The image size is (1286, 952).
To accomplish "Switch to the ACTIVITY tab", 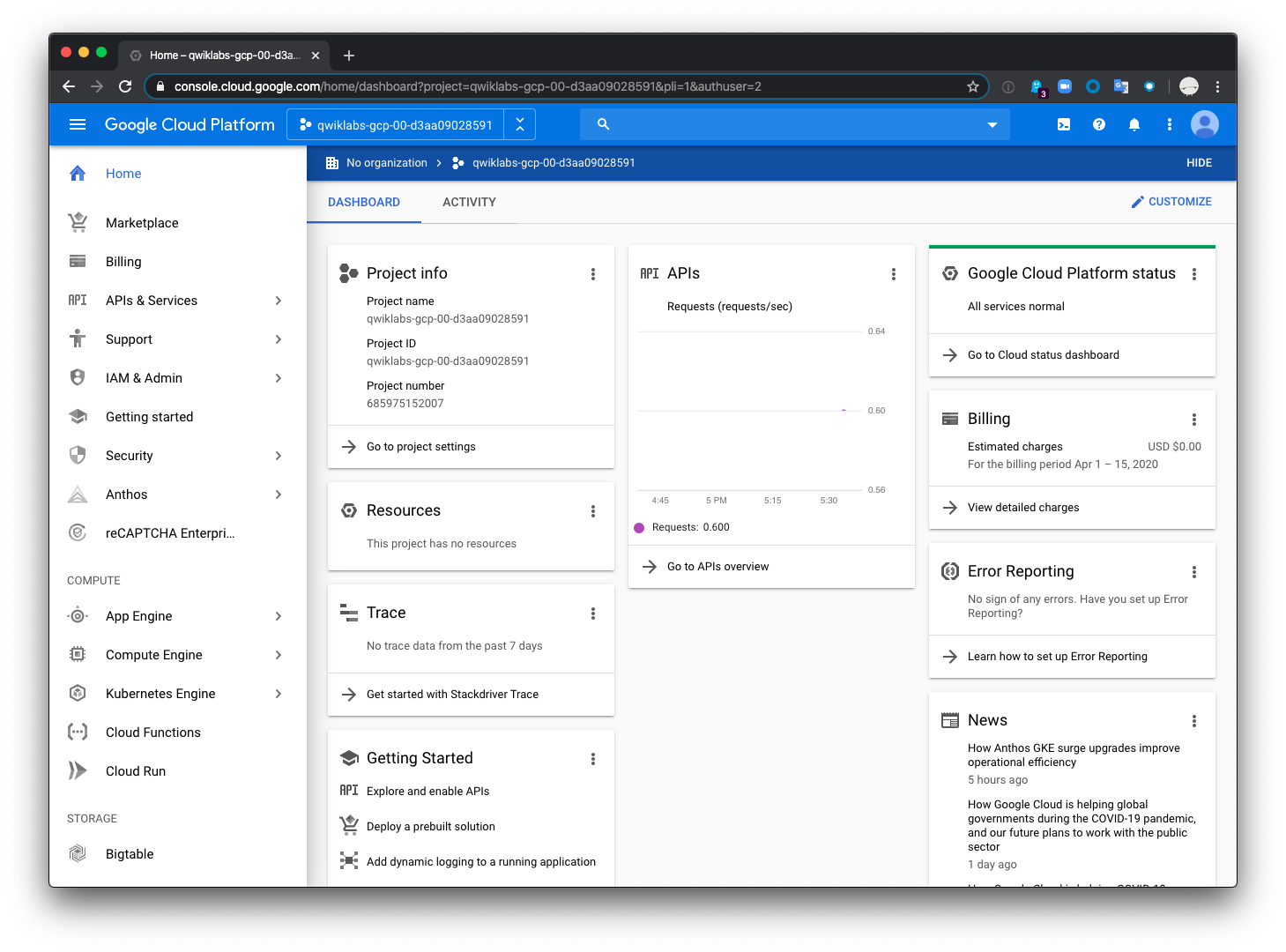I will 469,202.
